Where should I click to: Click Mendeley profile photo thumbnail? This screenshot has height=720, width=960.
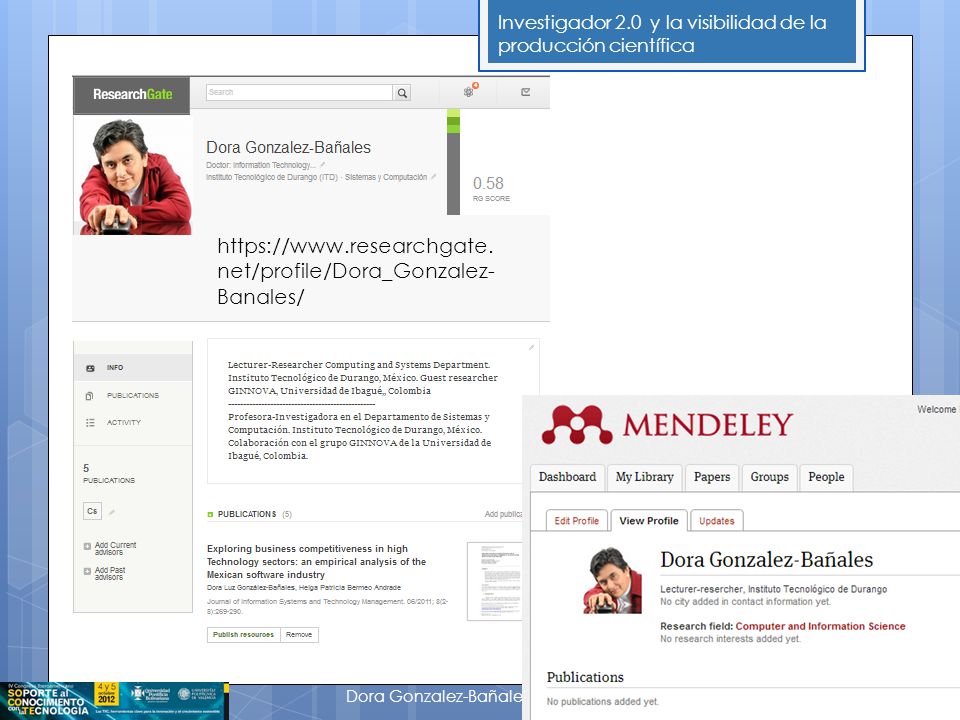[x=612, y=580]
